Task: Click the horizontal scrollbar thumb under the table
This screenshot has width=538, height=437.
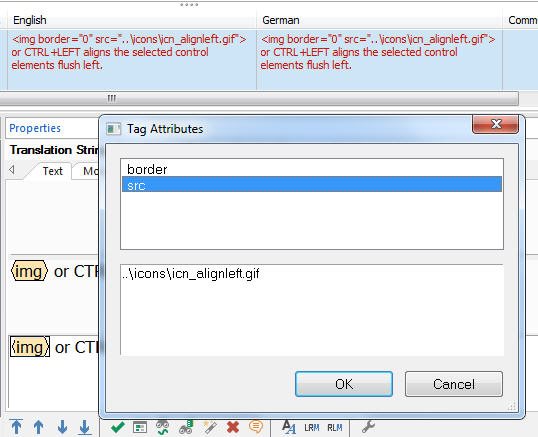Action: (x=259, y=98)
